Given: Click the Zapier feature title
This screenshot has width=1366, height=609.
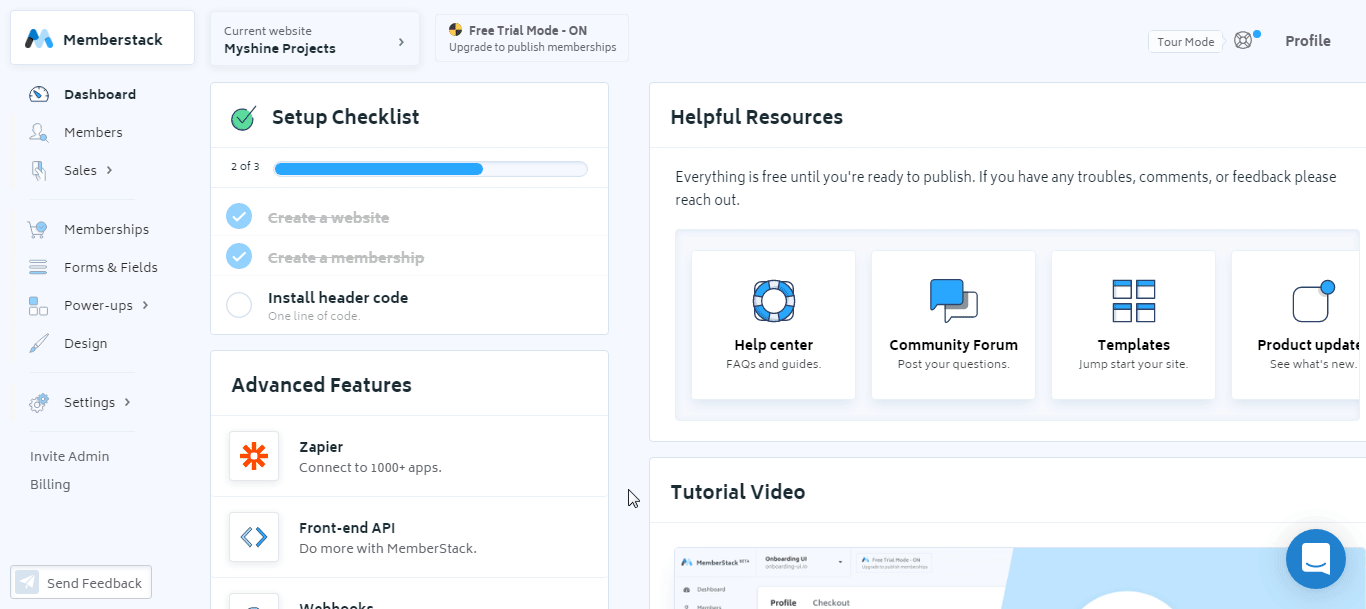Looking at the screenshot, I should tap(321, 447).
